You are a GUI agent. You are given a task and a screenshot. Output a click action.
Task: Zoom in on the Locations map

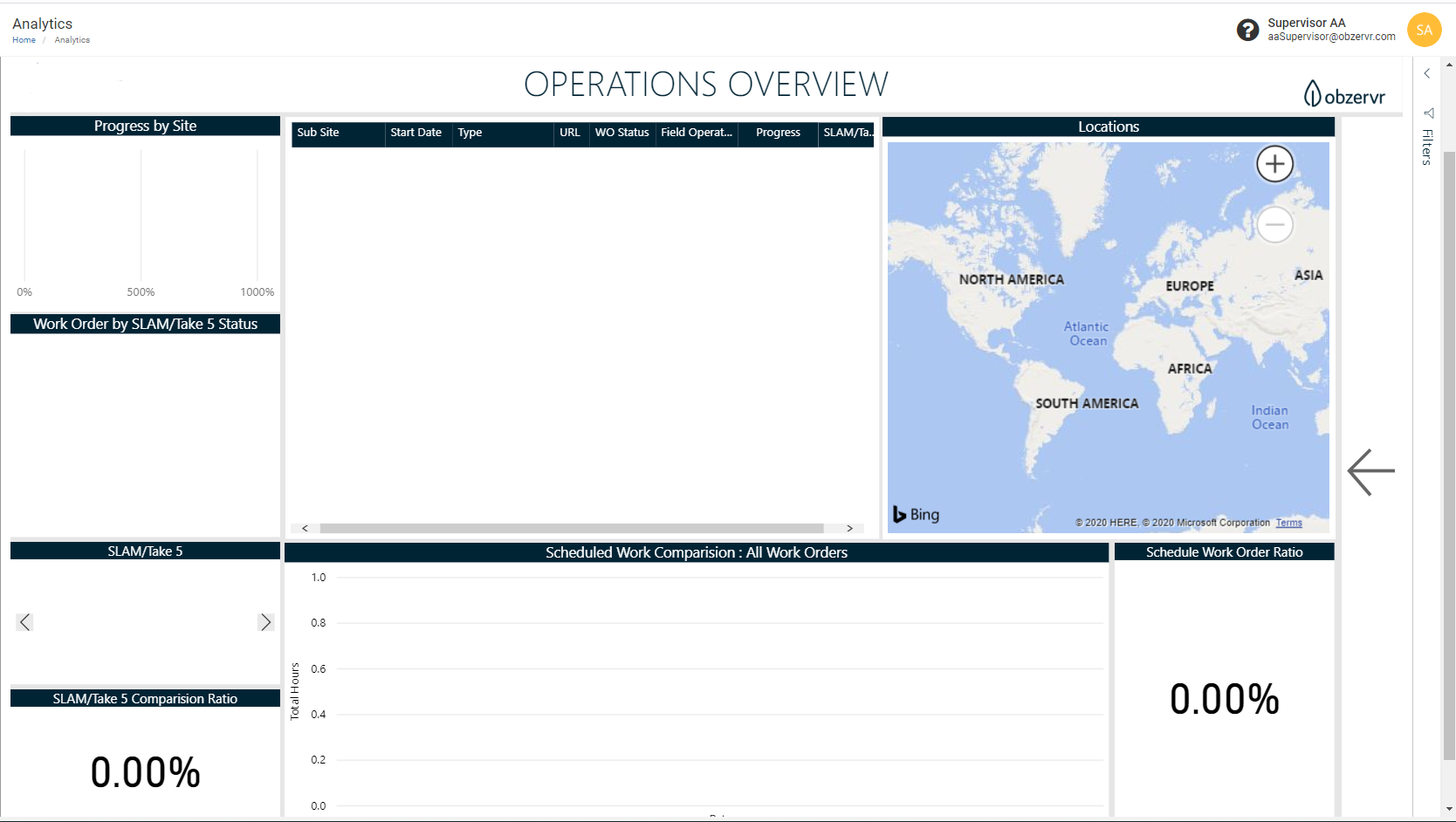point(1274,164)
